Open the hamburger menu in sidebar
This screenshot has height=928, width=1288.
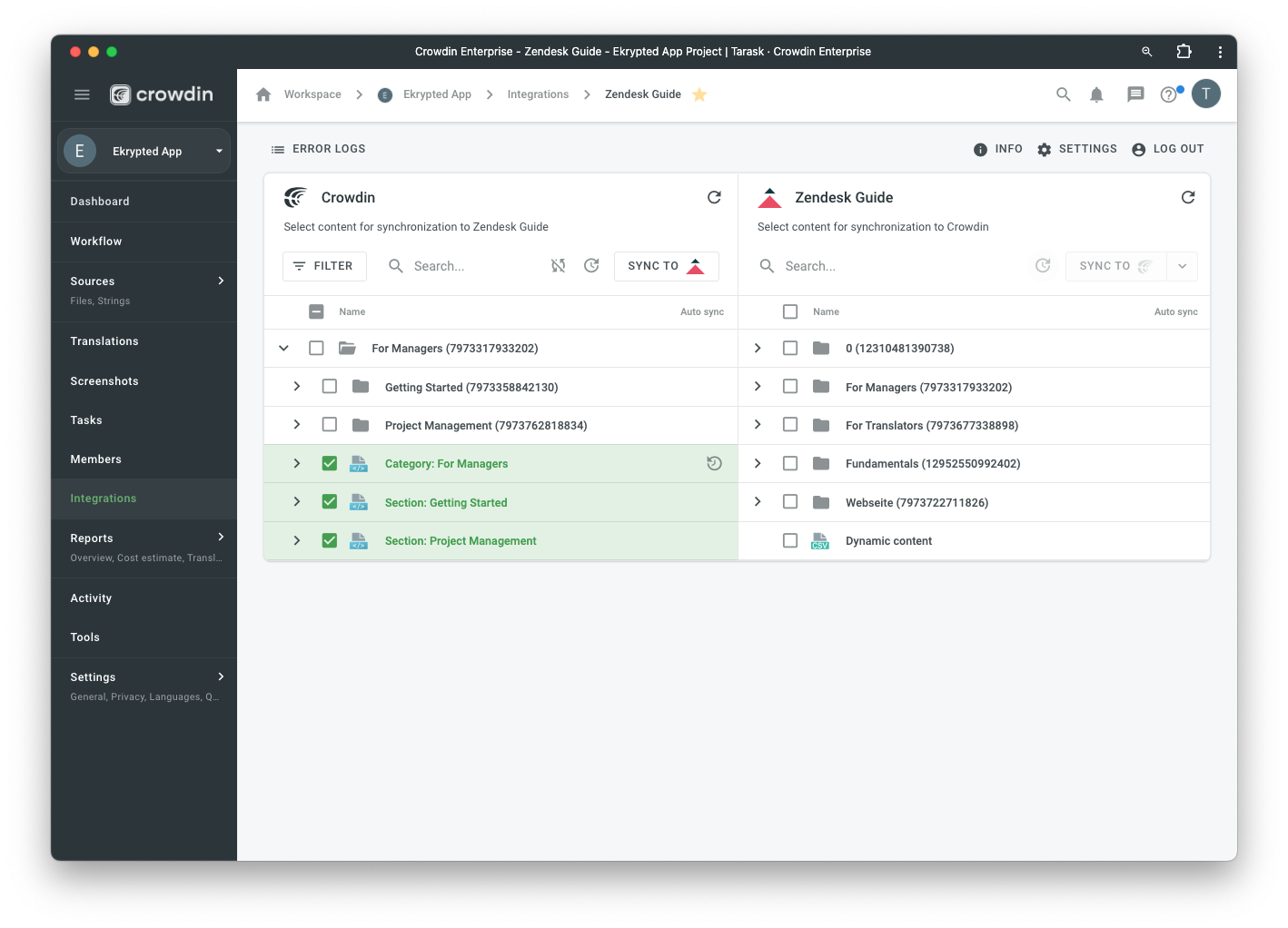82,94
